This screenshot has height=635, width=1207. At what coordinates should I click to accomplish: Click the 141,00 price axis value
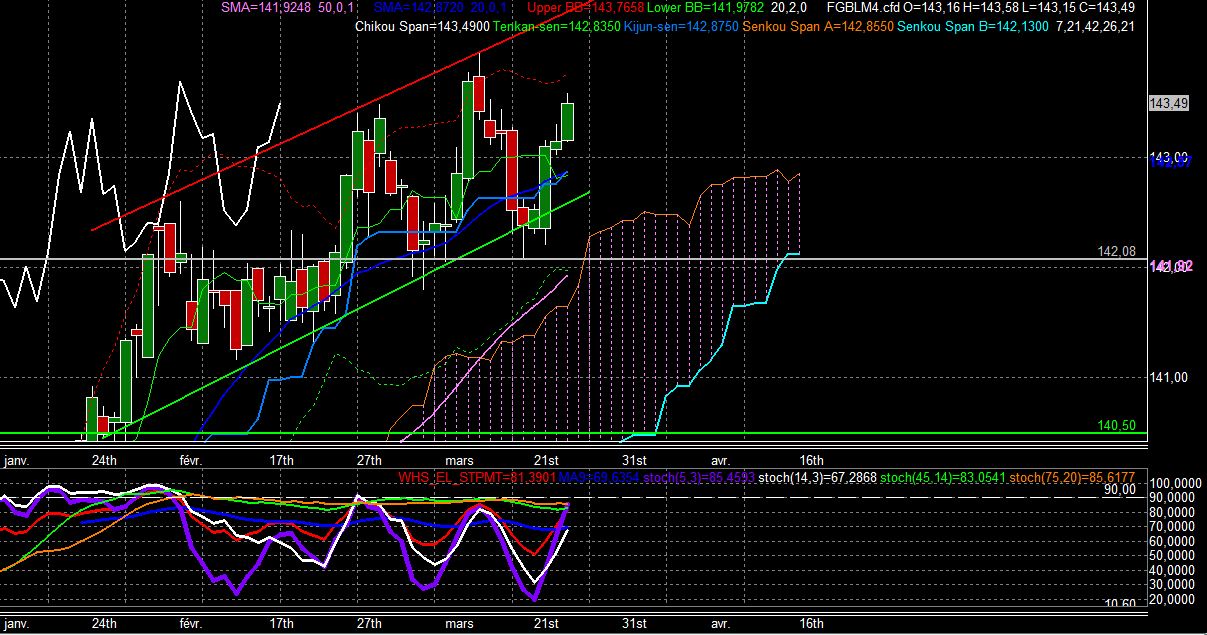tap(1168, 377)
